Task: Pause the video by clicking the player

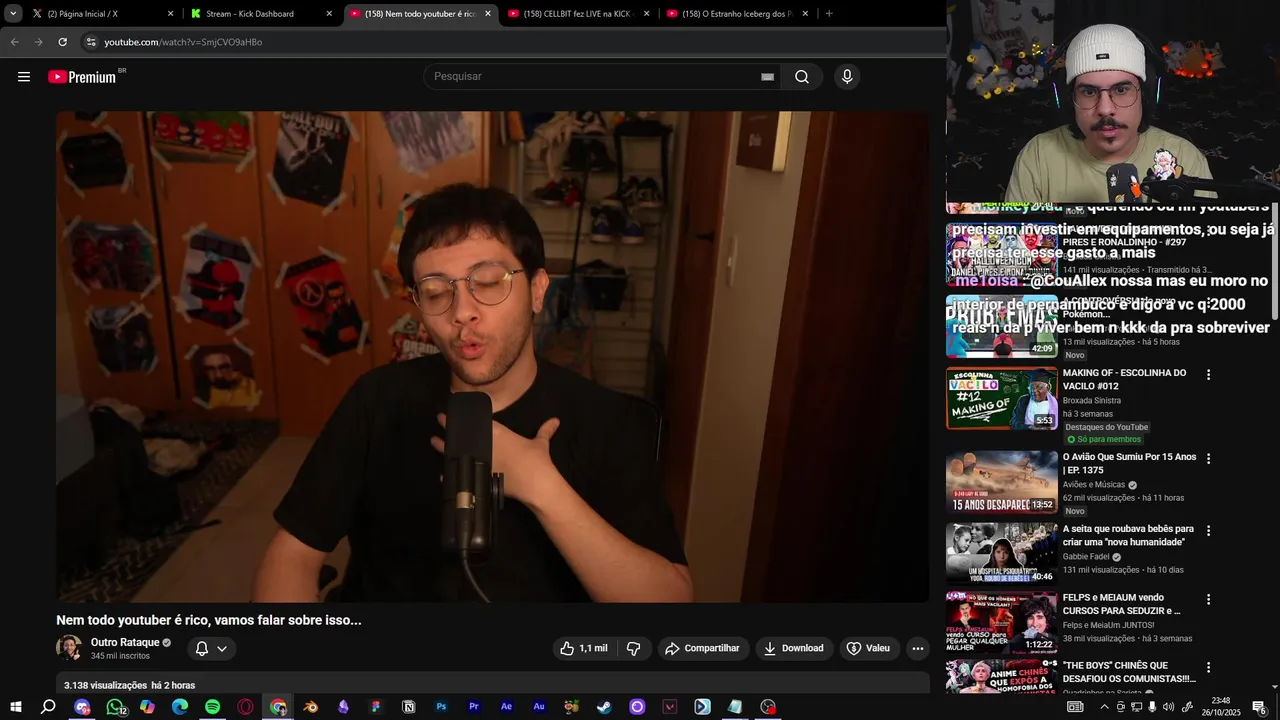Action: point(493,357)
